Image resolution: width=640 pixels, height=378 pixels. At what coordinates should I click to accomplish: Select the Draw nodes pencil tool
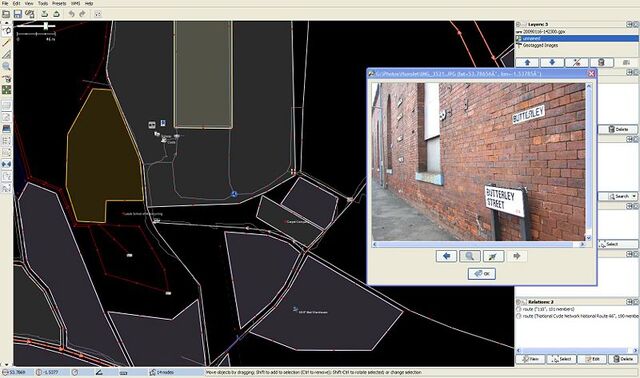7,42
